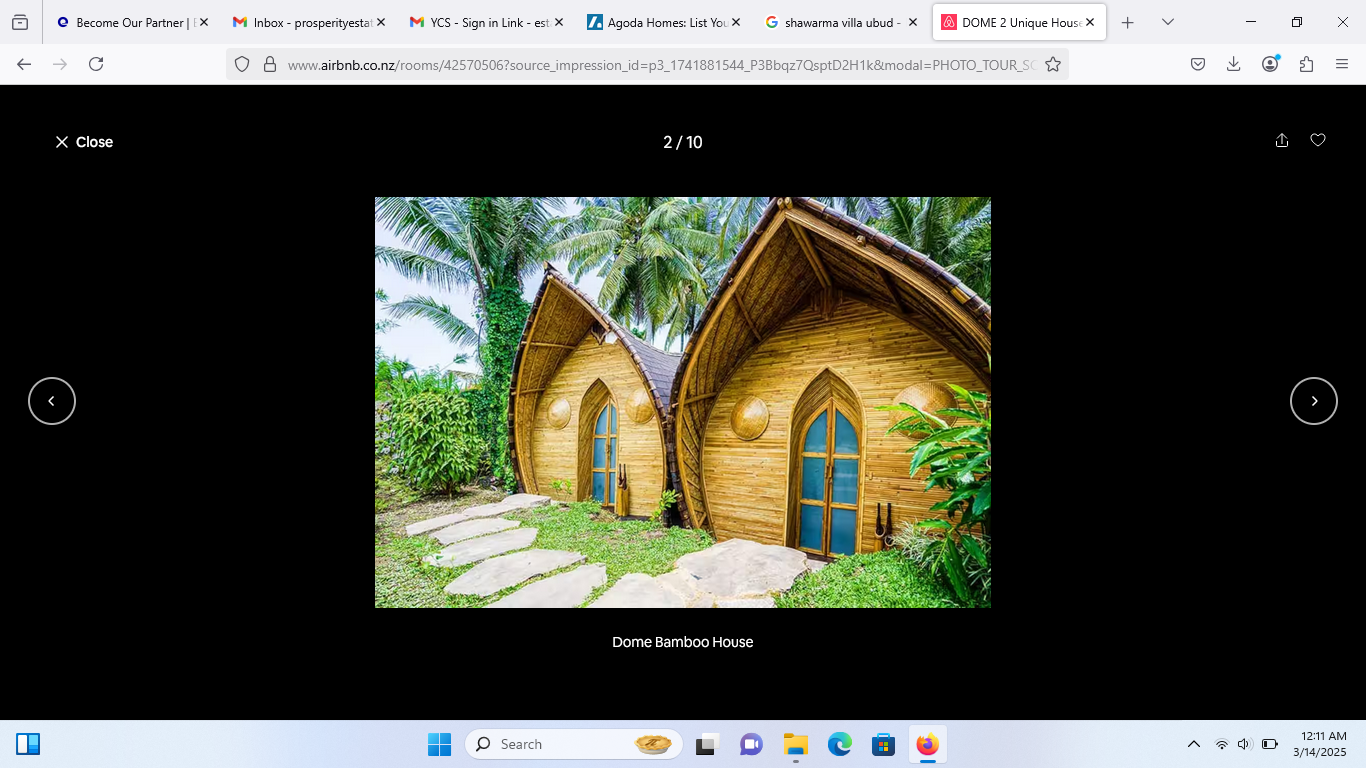
Task: Open the Firefox account menu
Action: tap(1270, 64)
